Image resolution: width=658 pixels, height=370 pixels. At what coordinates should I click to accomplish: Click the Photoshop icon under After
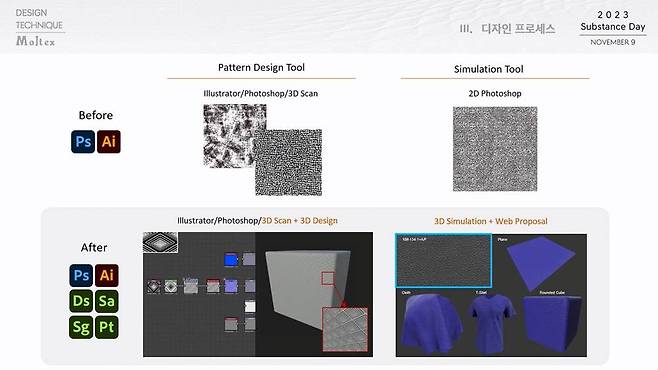81,276
